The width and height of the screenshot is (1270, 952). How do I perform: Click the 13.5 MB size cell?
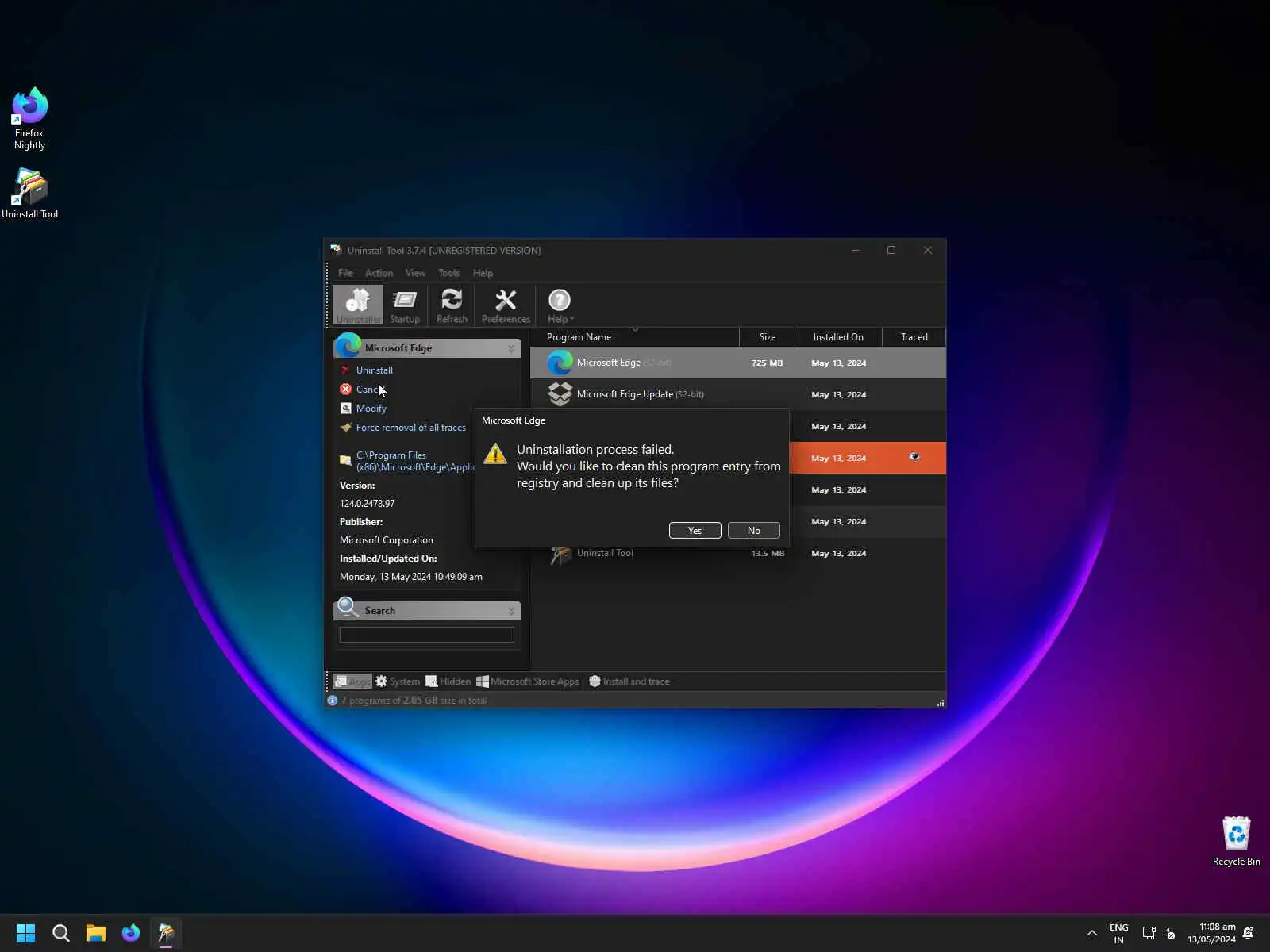[768, 554]
